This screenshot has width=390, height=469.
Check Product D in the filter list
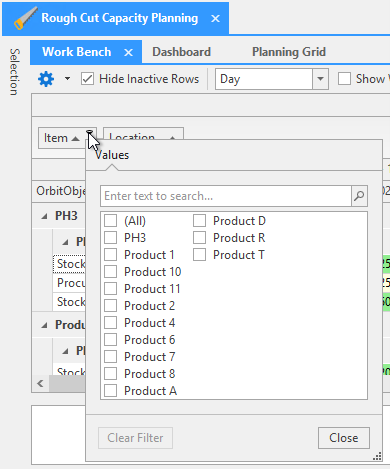[x=199, y=221]
